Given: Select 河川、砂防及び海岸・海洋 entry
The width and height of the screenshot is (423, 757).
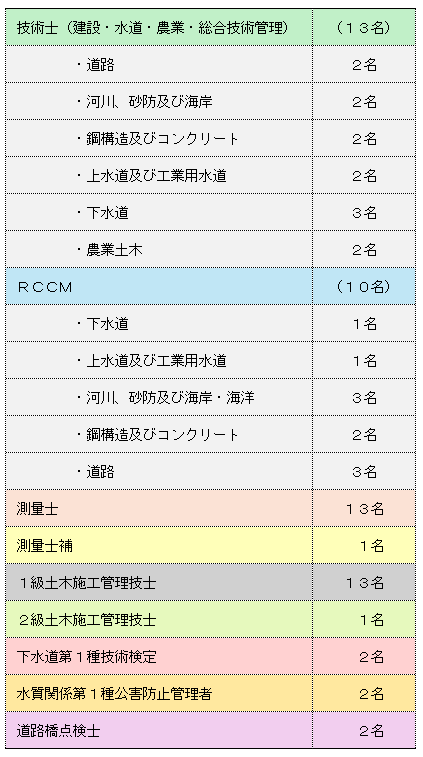Looking at the screenshot, I should tap(165, 398).
